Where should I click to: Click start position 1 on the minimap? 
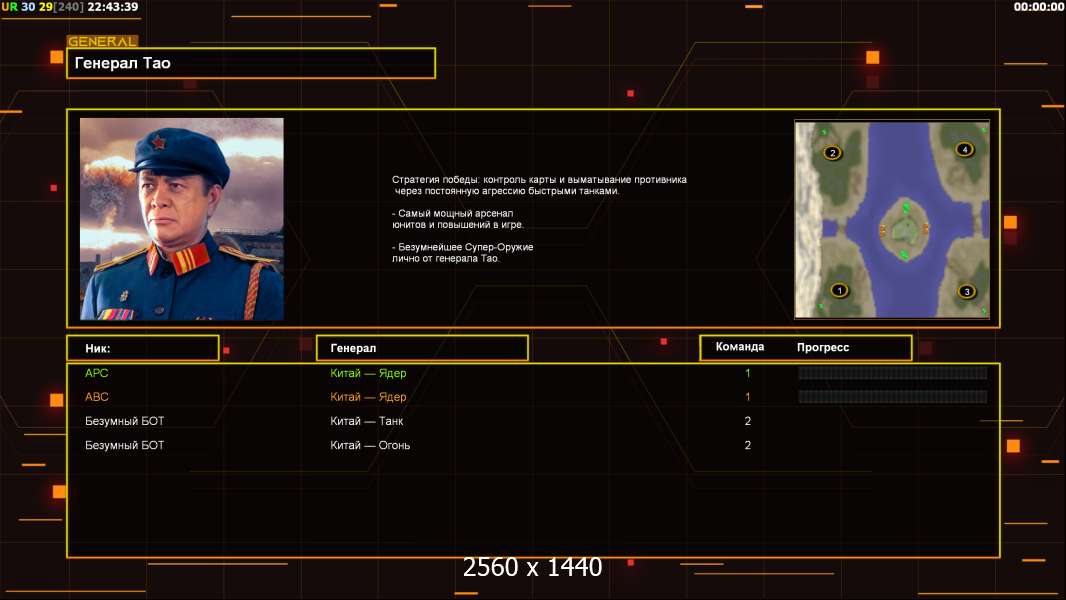pos(840,291)
